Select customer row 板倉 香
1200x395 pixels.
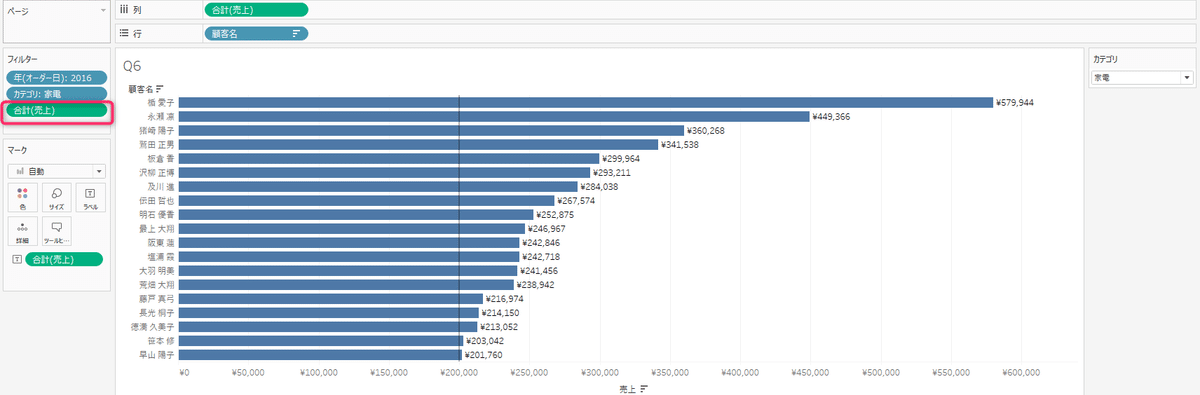161,158
